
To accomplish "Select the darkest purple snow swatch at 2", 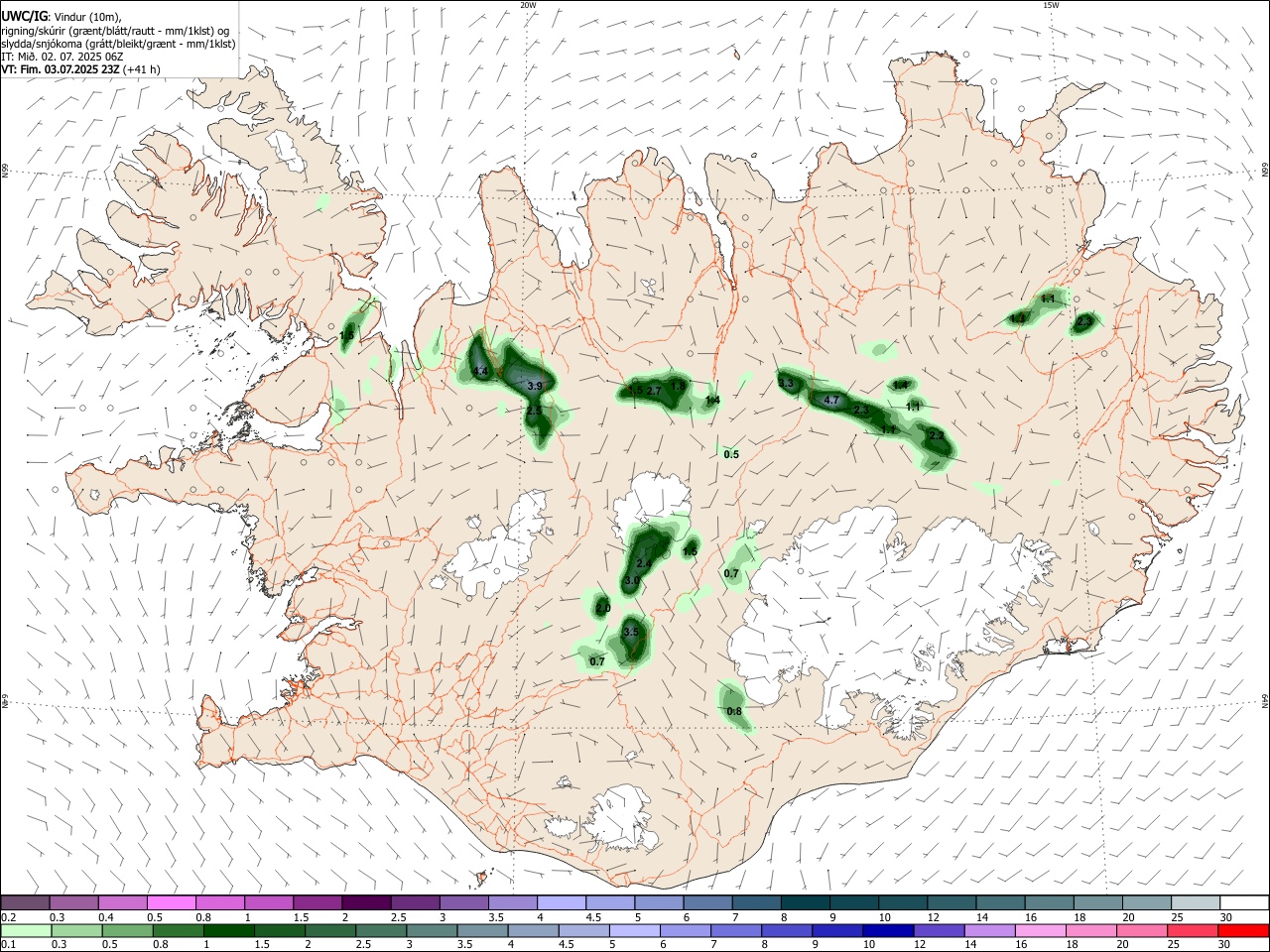I will coord(366,902).
